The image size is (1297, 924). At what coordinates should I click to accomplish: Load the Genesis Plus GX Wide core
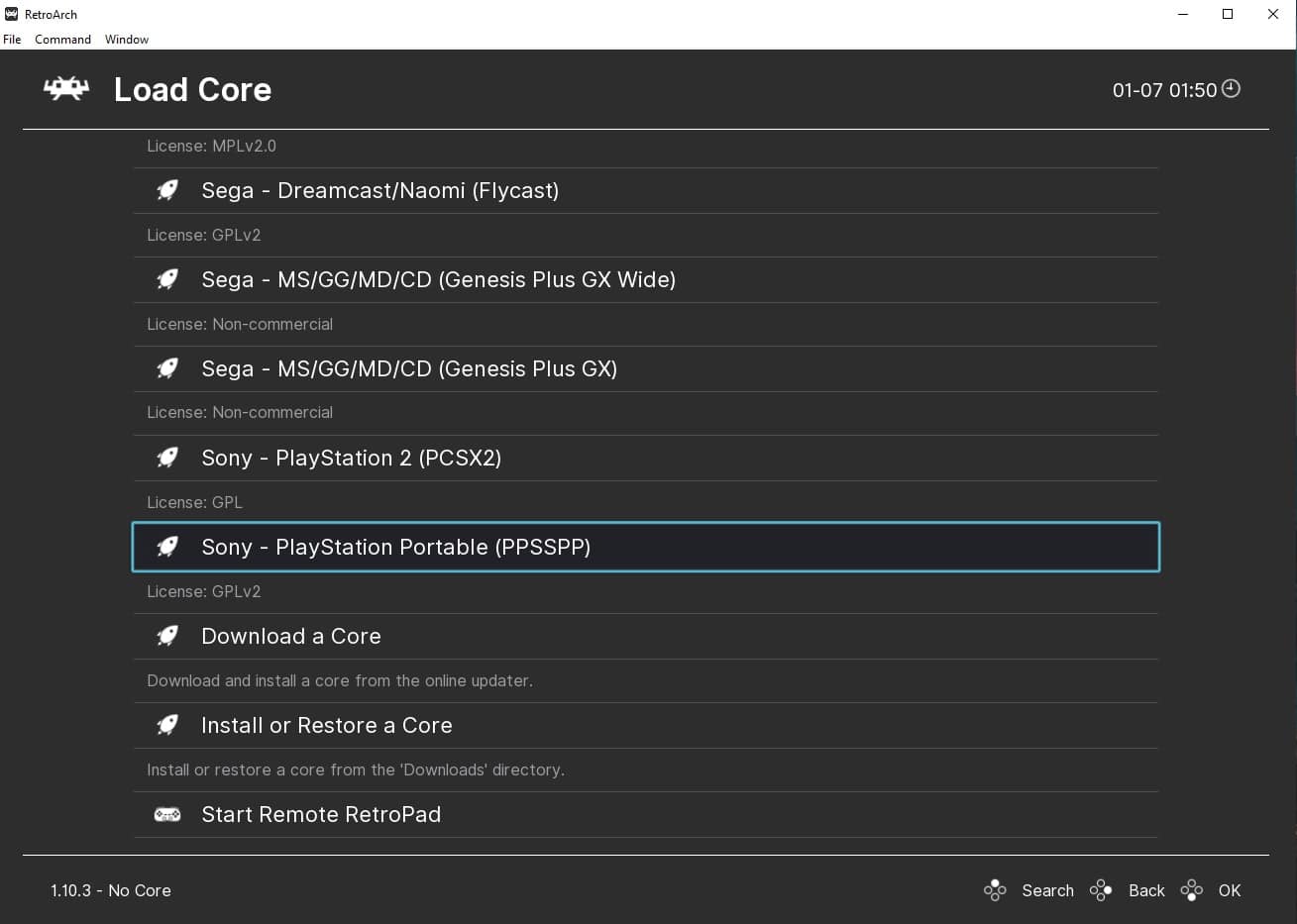(646, 279)
